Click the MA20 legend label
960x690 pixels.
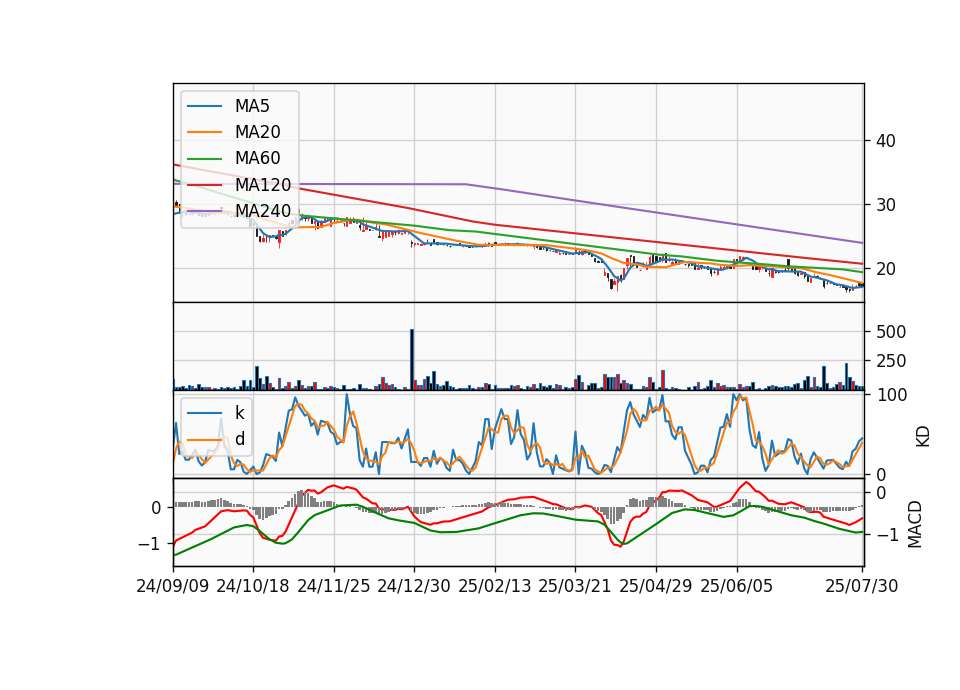point(257,132)
